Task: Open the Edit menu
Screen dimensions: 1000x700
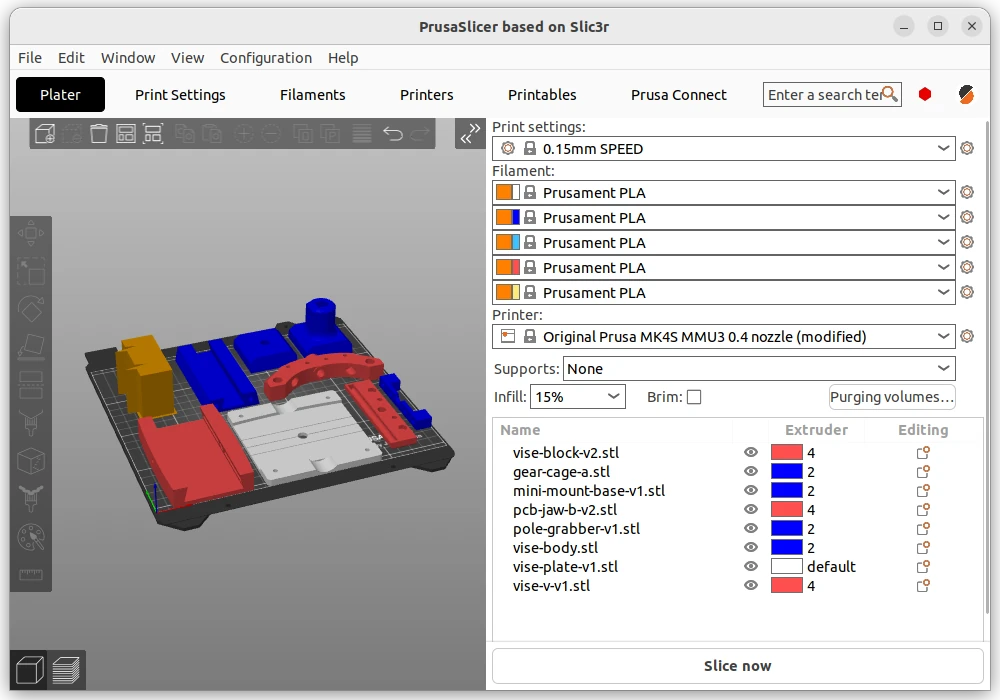Action: [71, 58]
